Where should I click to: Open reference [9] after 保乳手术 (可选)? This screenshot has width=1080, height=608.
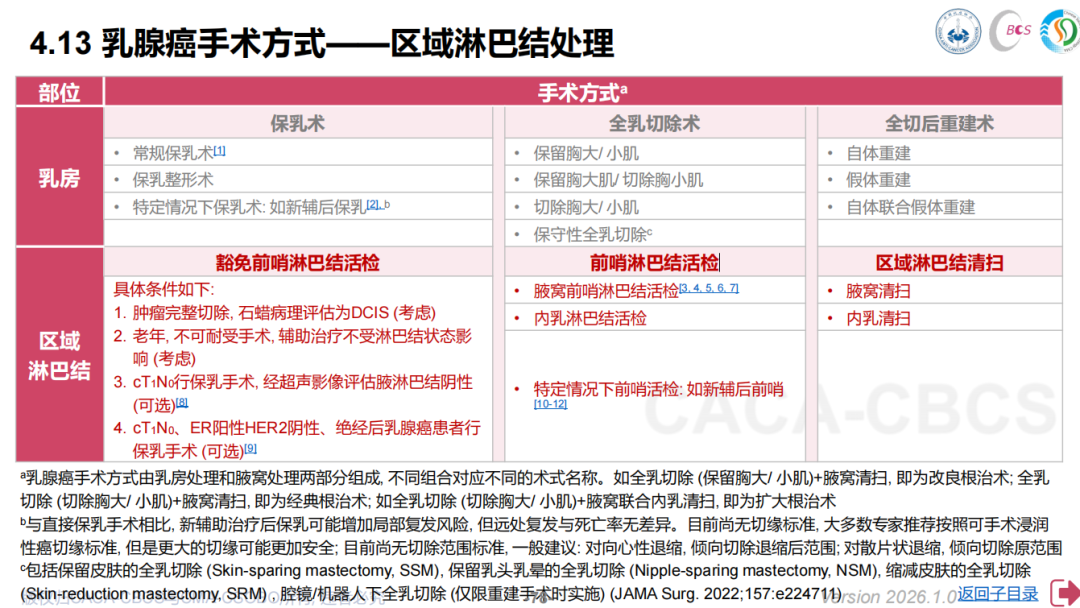coord(251,448)
